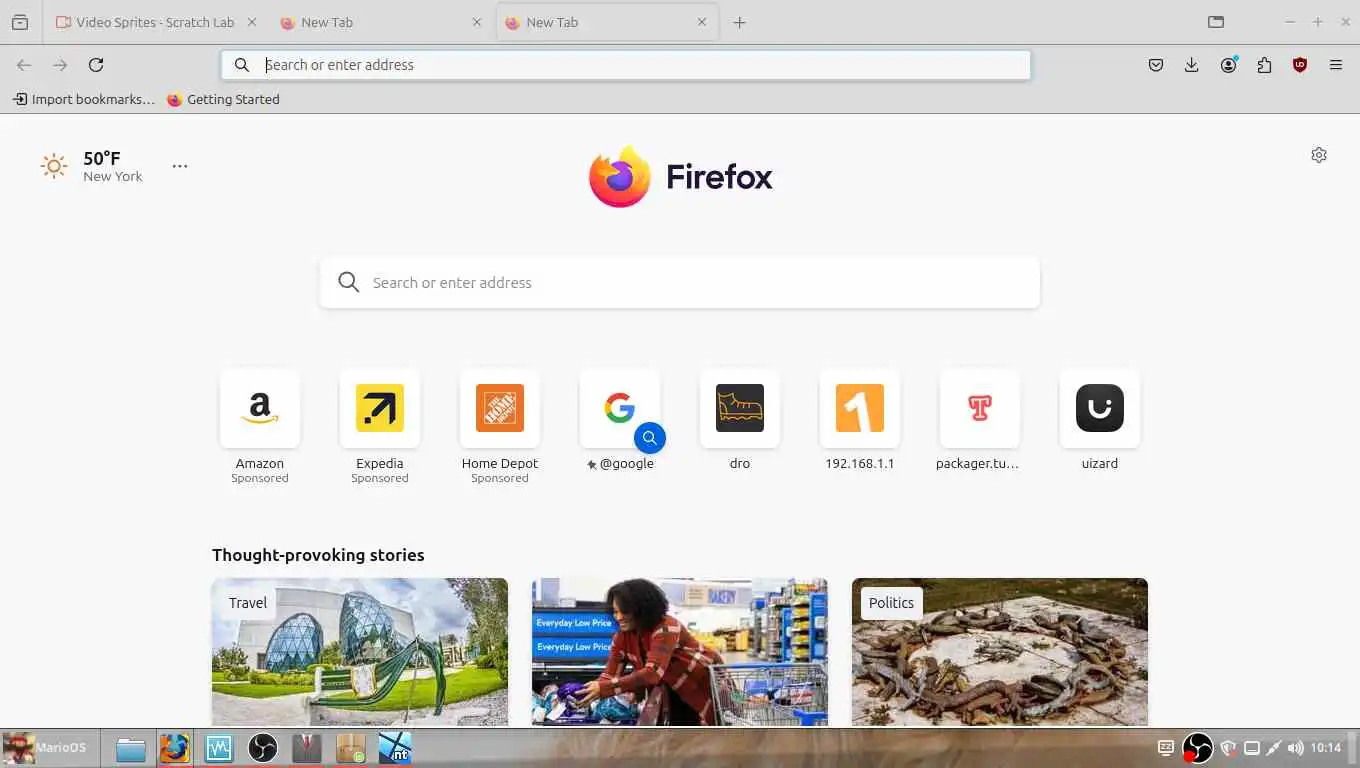Reload the current page
Image resolution: width=1360 pixels, height=768 pixels.
click(x=96, y=65)
